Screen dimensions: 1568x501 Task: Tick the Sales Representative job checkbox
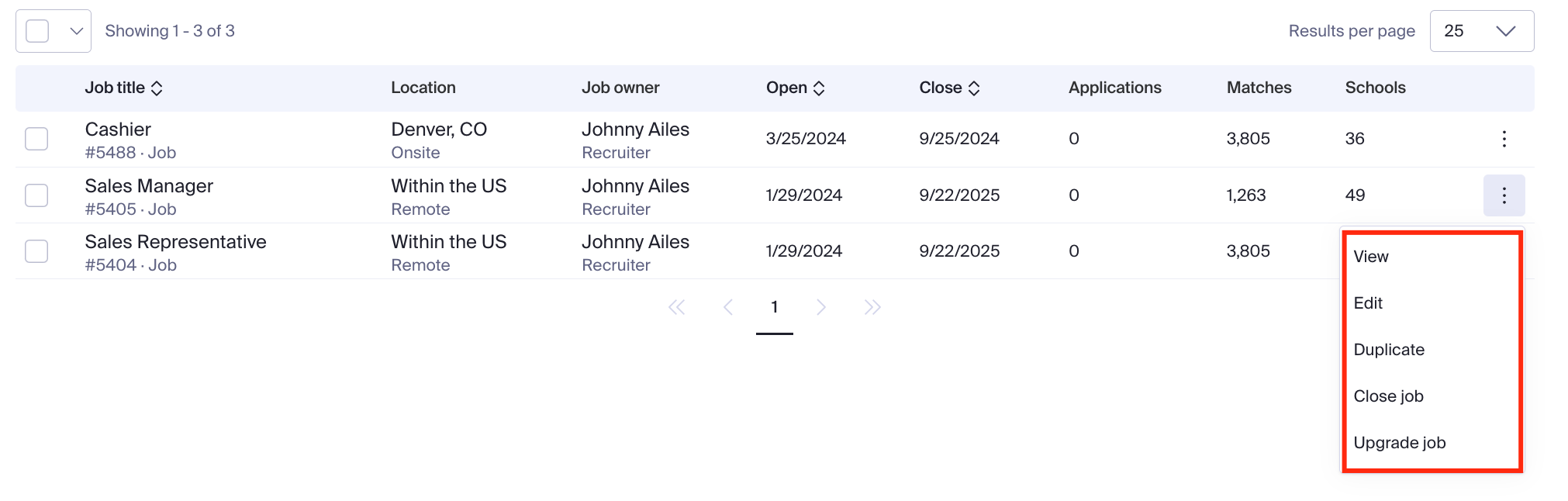(x=36, y=251)
